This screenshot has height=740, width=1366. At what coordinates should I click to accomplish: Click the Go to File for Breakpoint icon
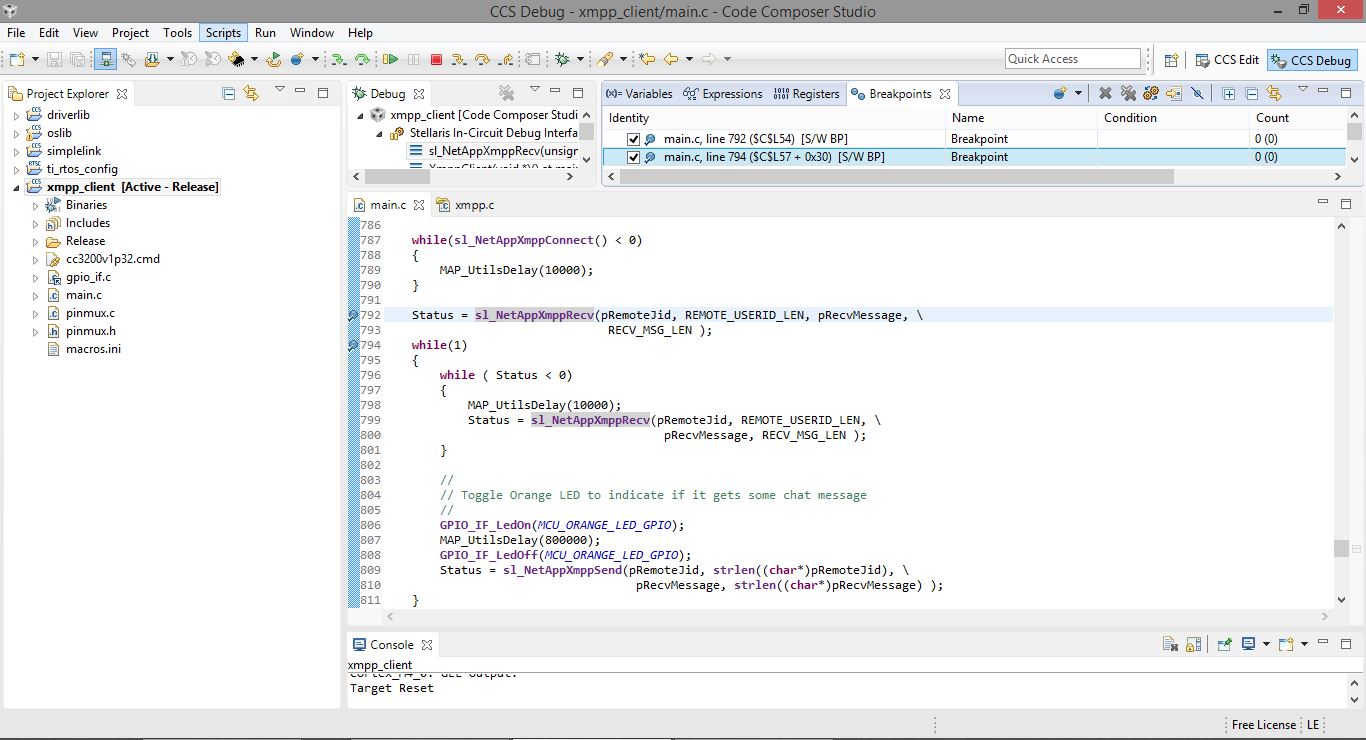1174,93
